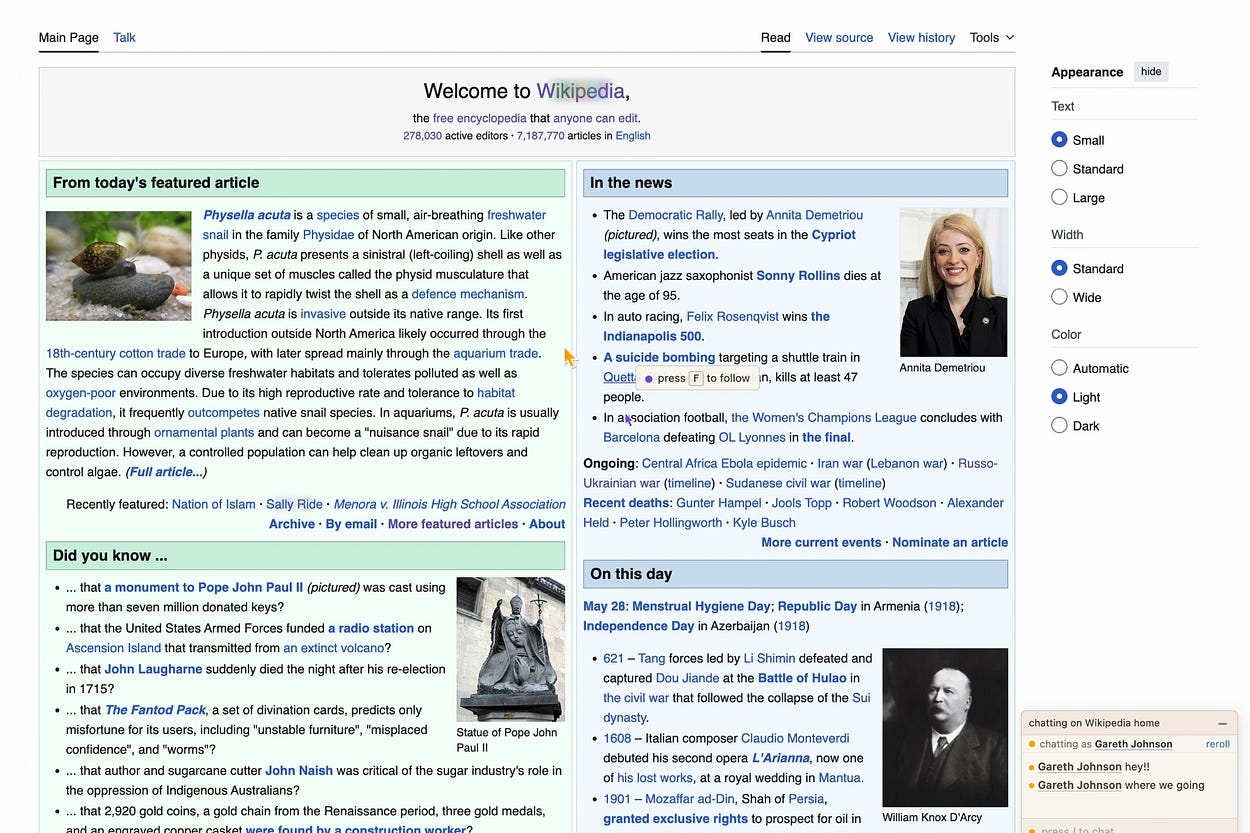Open 'an extinct volcano' link
Image resolution: width=1250 pixels, height=833 pixels.
point(333,648)
